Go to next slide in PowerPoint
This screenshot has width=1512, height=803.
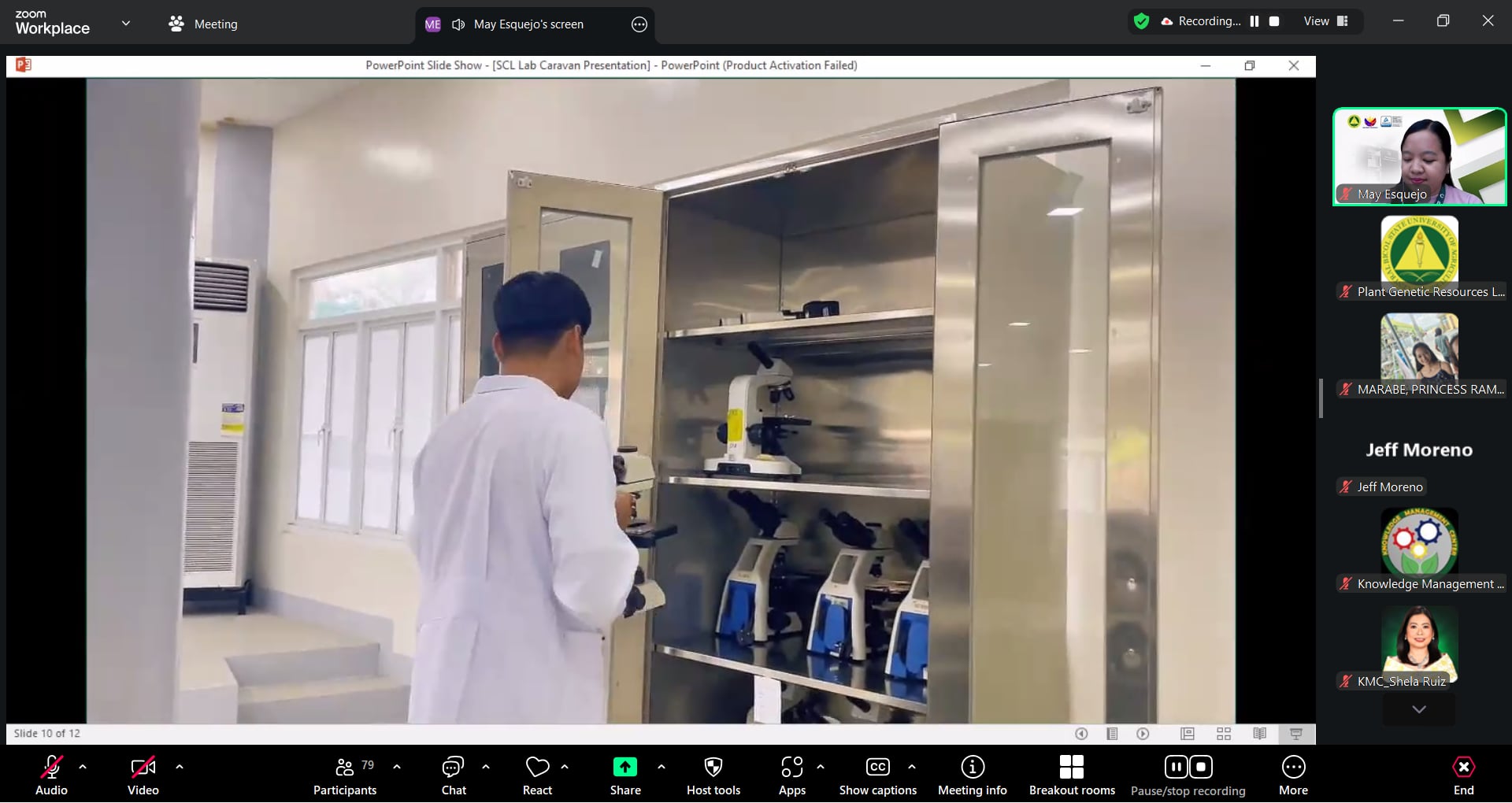click(1143, 734)
